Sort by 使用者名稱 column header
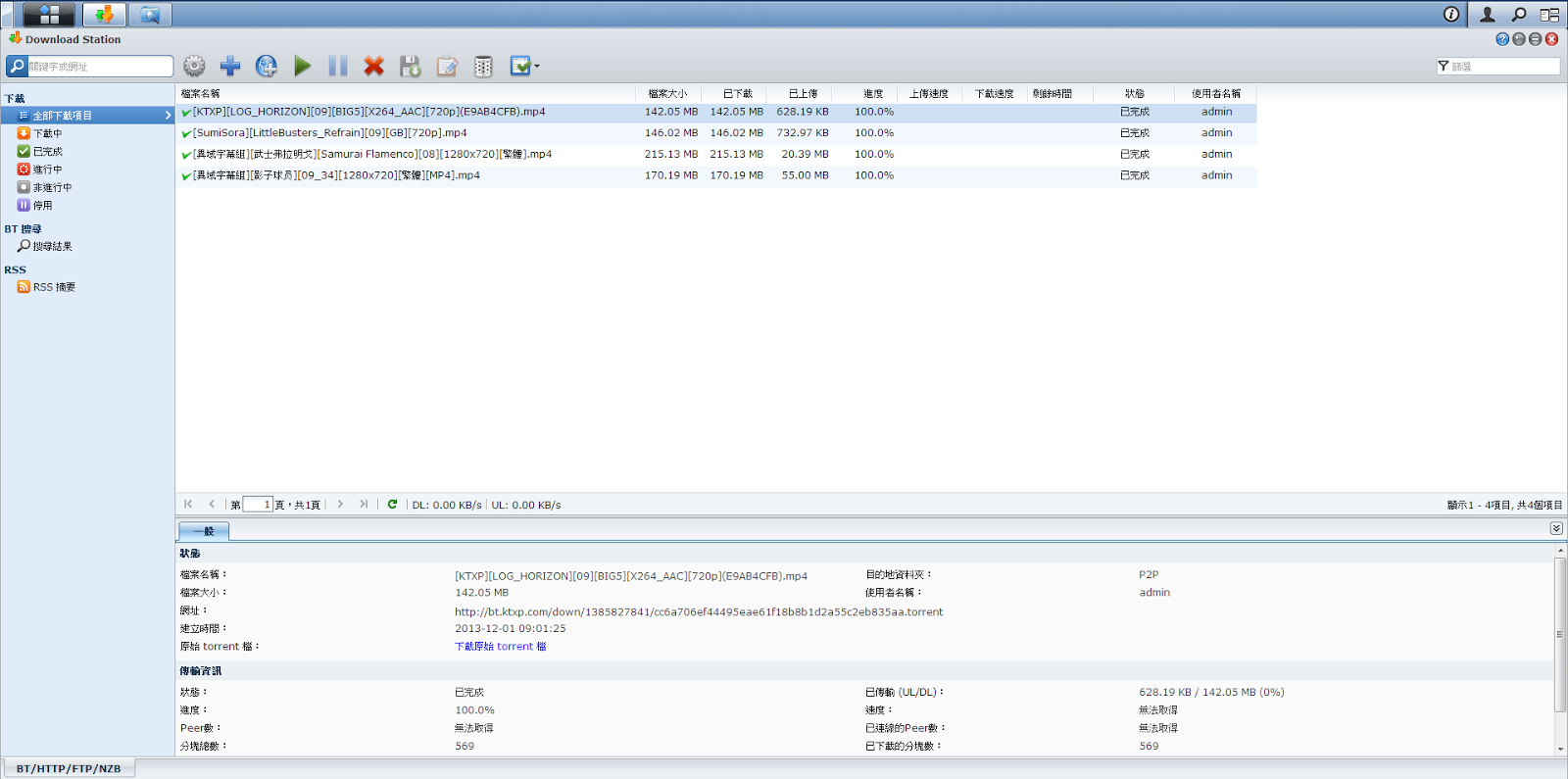This screenshot has height=779, width=1568. point(1216,94)
